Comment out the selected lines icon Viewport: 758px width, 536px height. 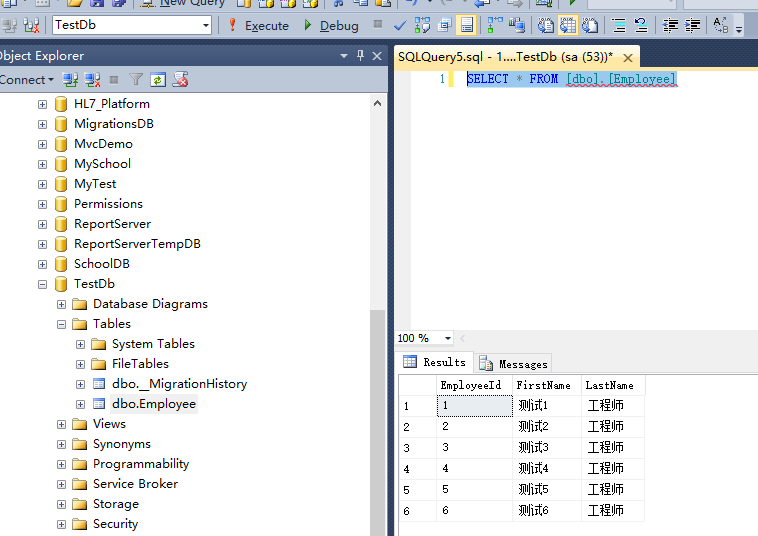point(619,25)
